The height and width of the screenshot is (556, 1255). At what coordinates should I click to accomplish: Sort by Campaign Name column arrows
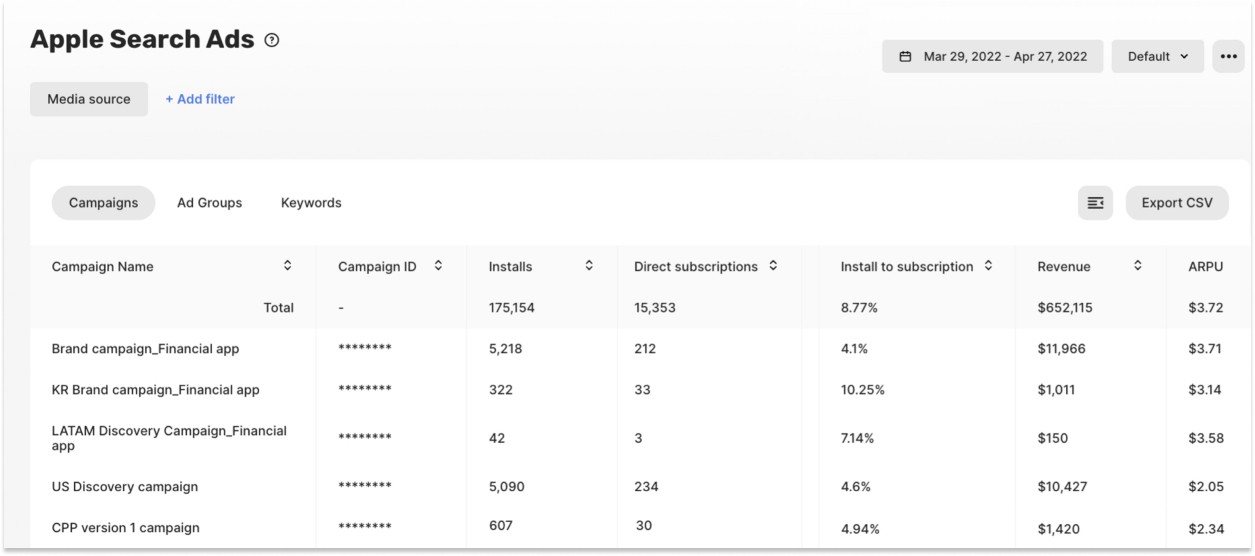point(288,266)
